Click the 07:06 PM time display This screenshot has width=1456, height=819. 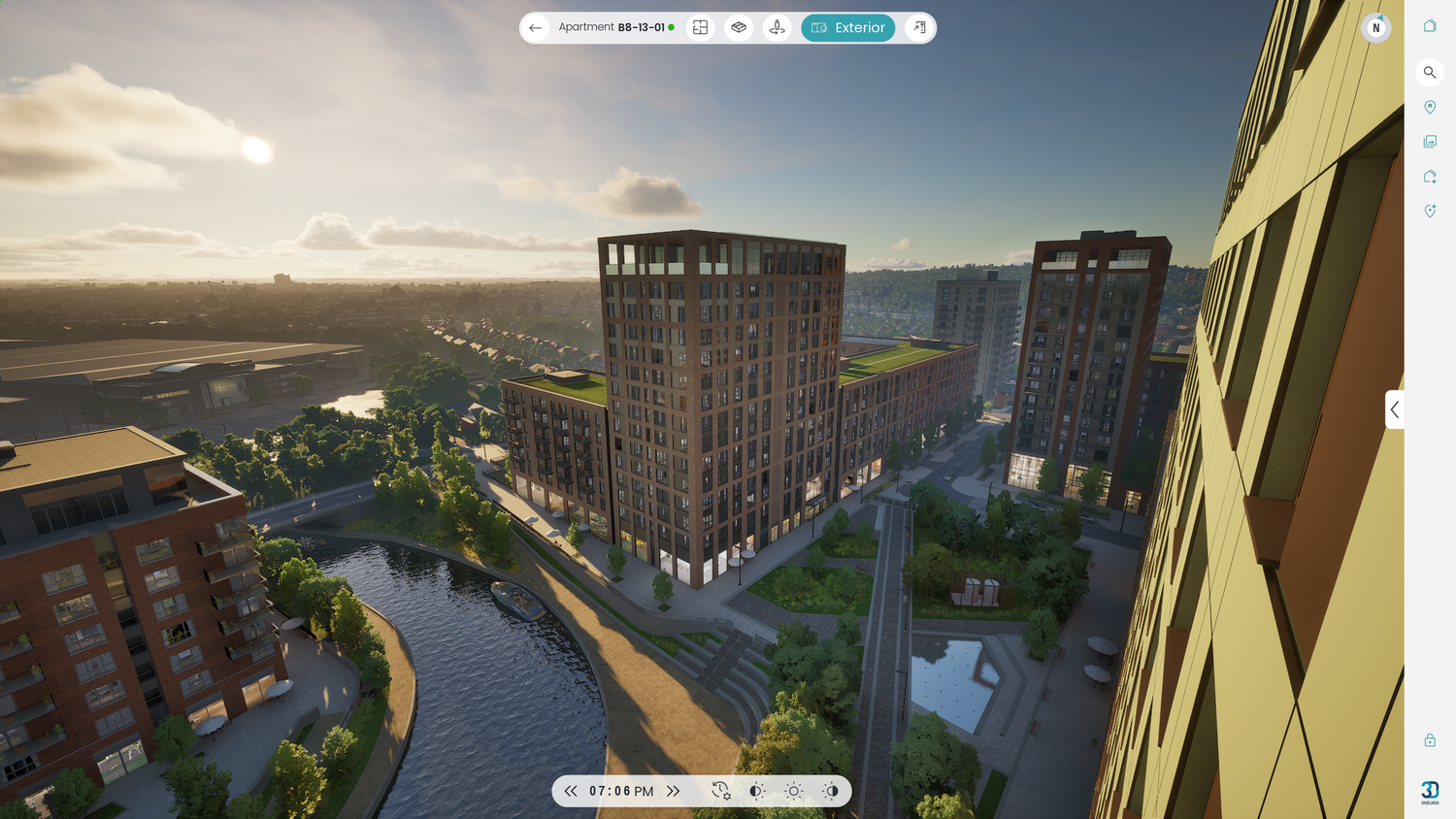click(x=621, y=791)
